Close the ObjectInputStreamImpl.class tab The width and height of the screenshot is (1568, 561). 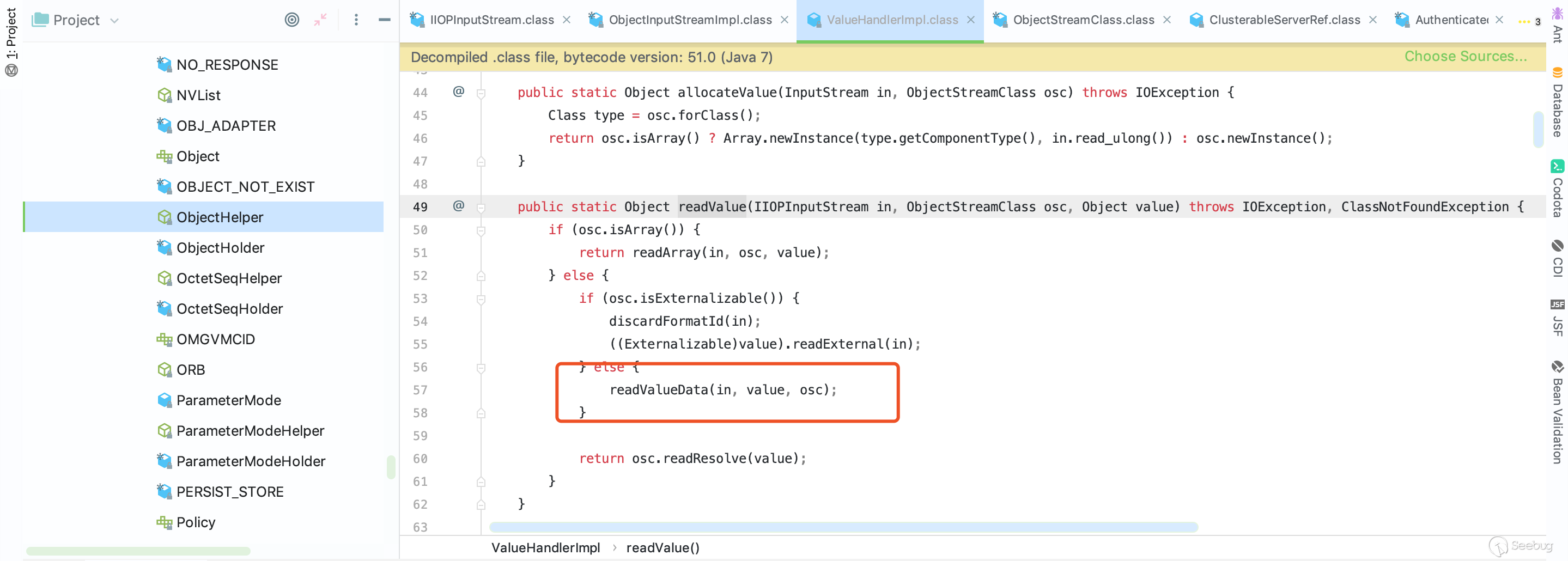pos(785,20)
